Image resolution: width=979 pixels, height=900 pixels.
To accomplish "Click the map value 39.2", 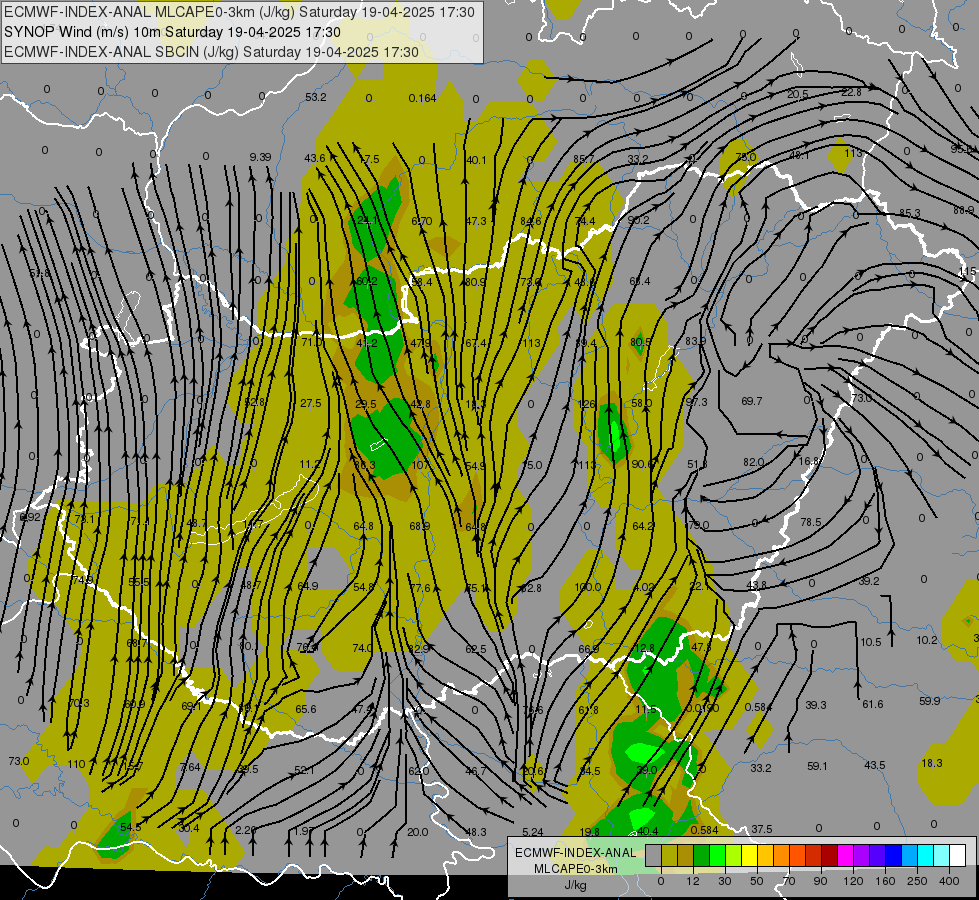I will click(868, 581).
